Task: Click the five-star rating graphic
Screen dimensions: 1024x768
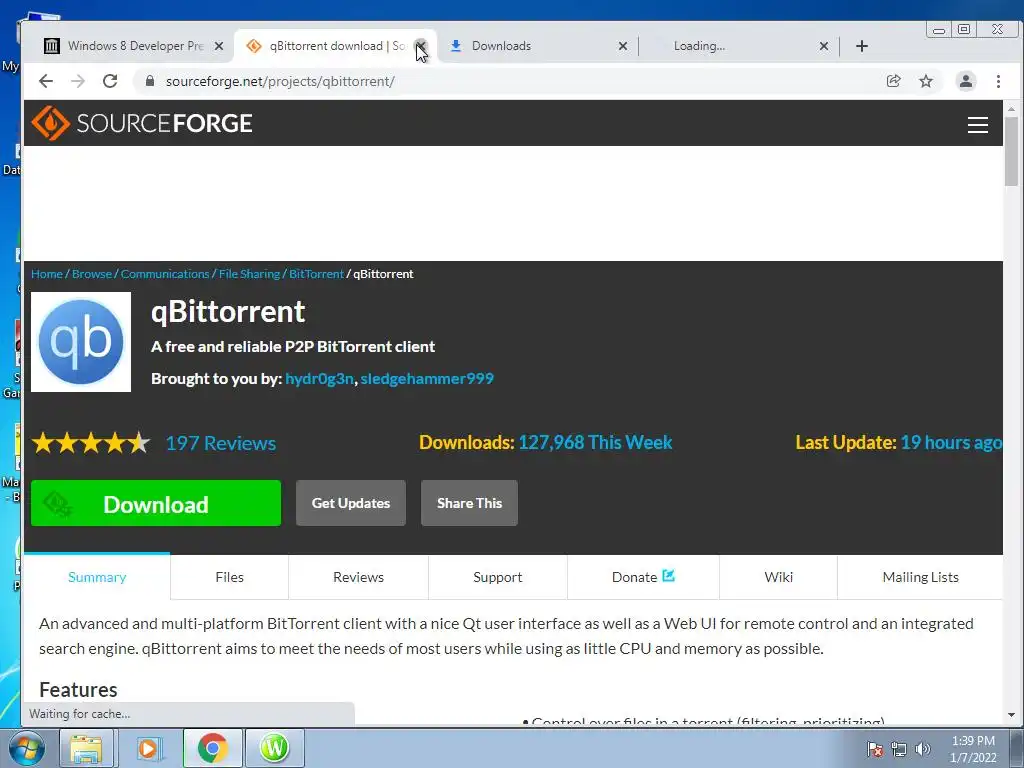Action: coord(91,443)
